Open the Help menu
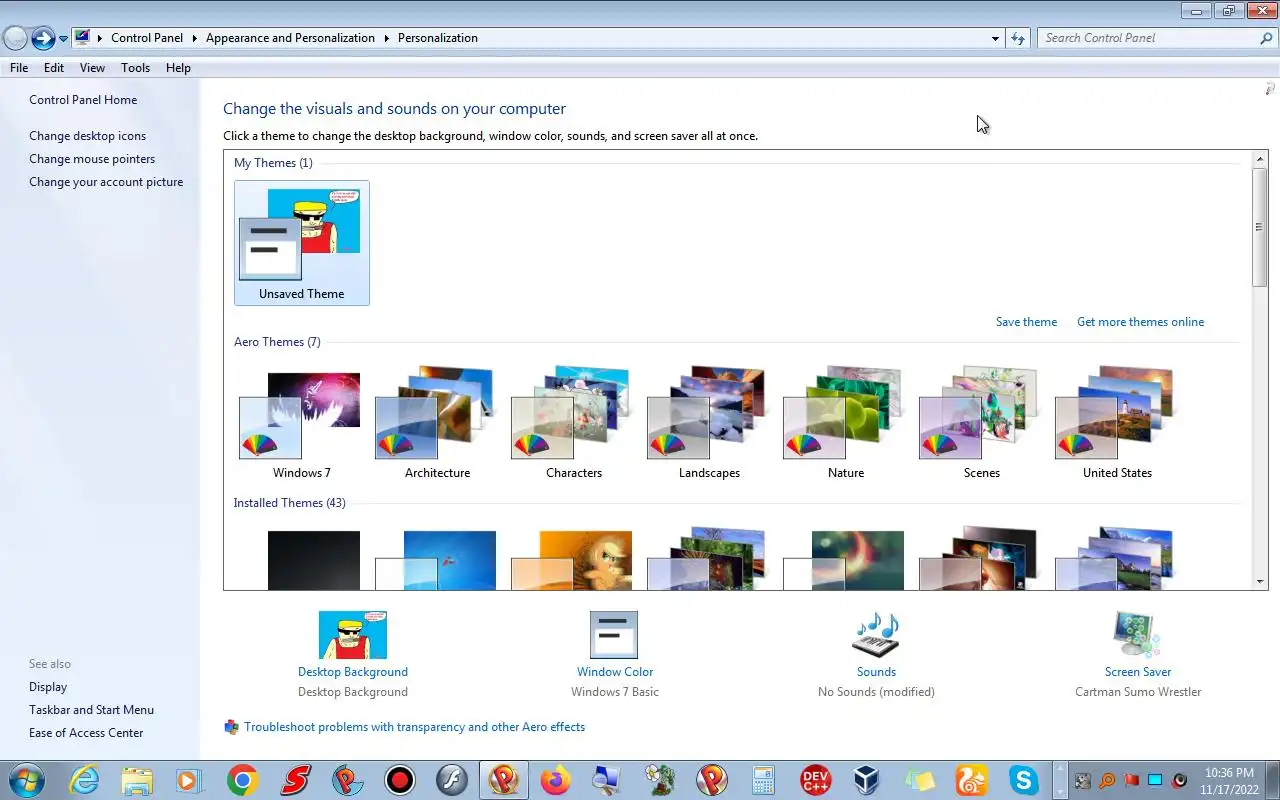1280x800 pixels. pyautogui.click(x=178, y=68)
